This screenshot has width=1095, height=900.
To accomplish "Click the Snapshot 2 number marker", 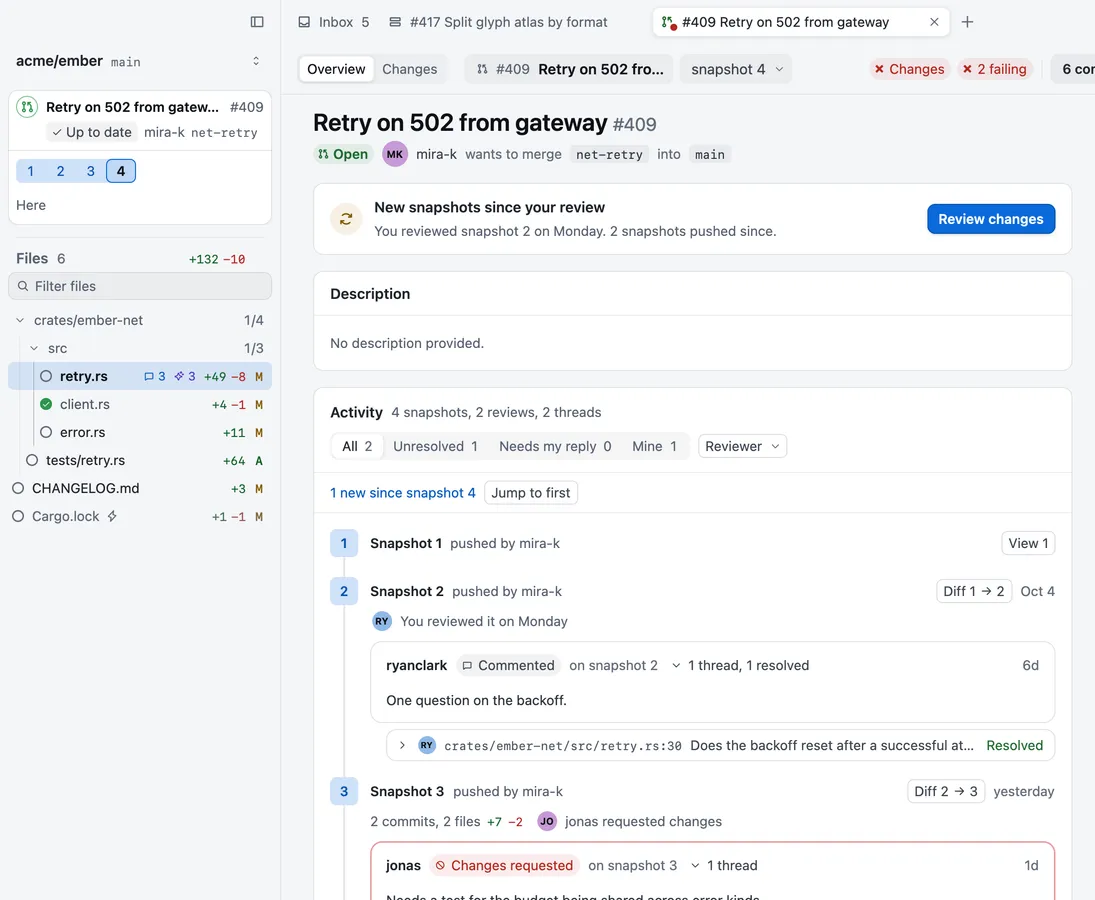I will tap(344, 591).
